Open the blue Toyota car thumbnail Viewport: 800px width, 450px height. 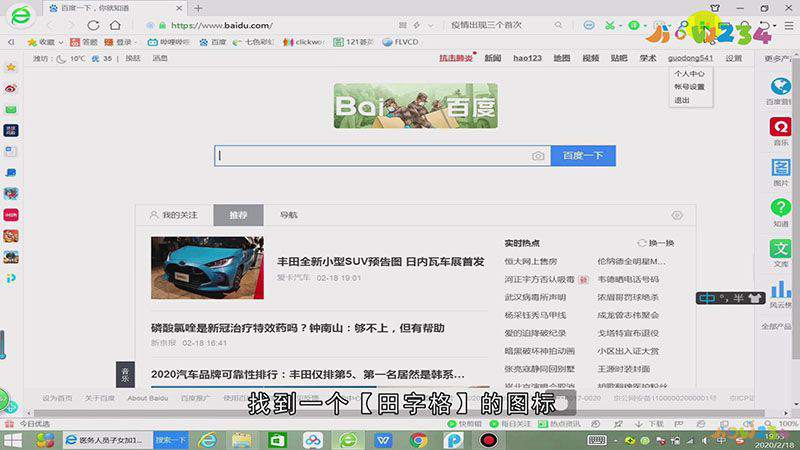[x=208, y=267]
